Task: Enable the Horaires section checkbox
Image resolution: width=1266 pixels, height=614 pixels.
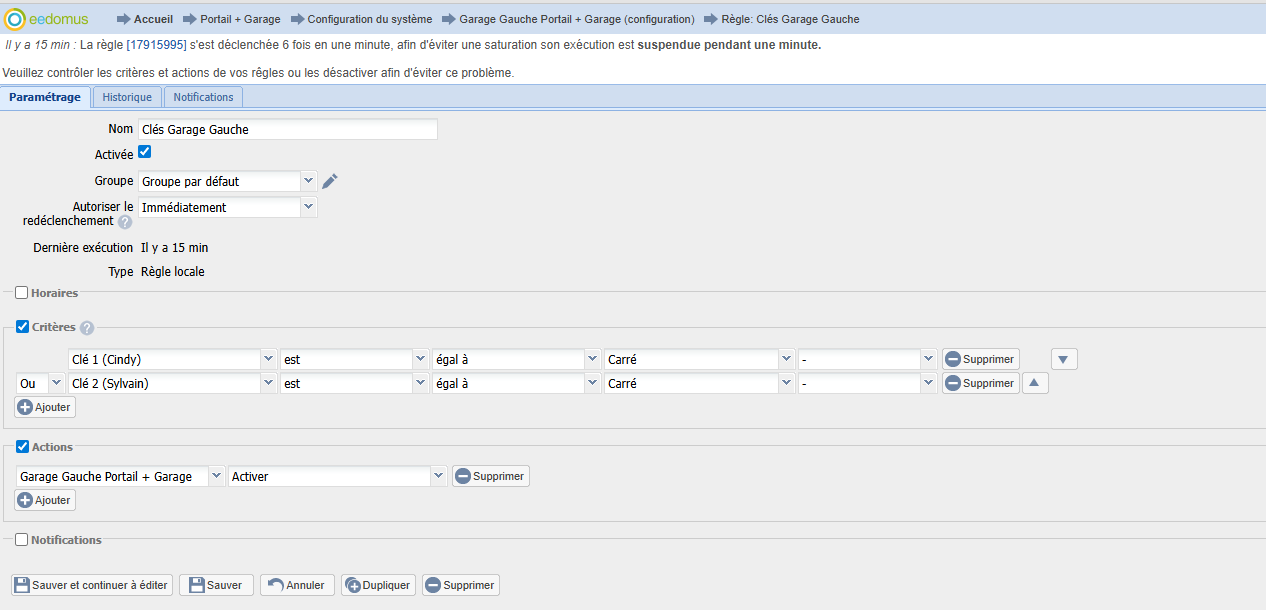Action: coord(22,293)
